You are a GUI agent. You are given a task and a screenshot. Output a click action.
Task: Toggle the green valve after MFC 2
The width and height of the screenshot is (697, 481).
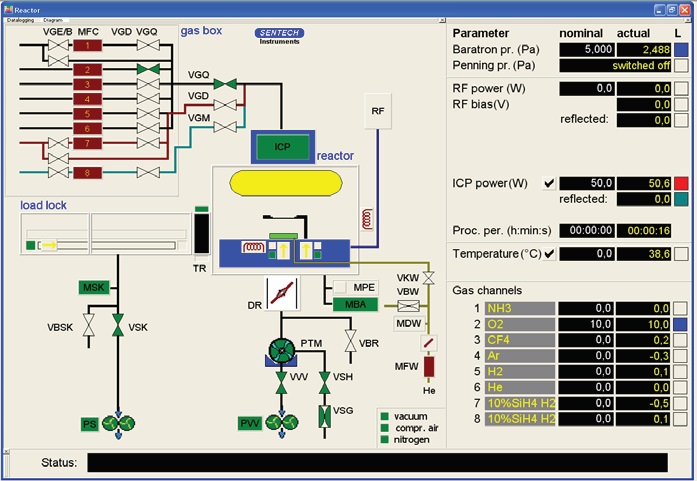point(148,69)
